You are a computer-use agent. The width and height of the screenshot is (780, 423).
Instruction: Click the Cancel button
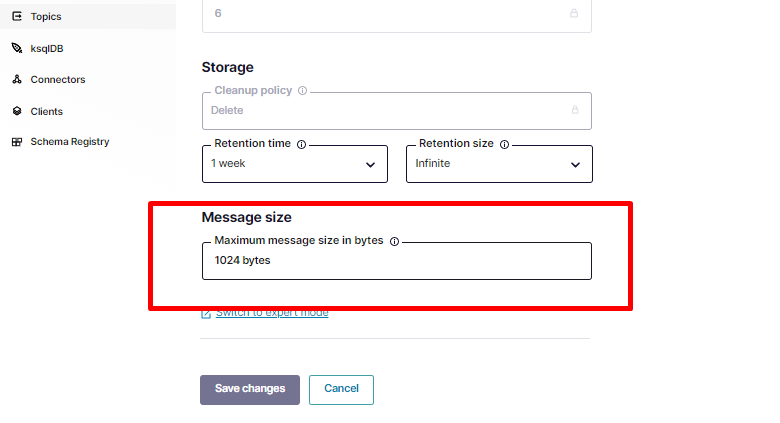tap(341, 390)
